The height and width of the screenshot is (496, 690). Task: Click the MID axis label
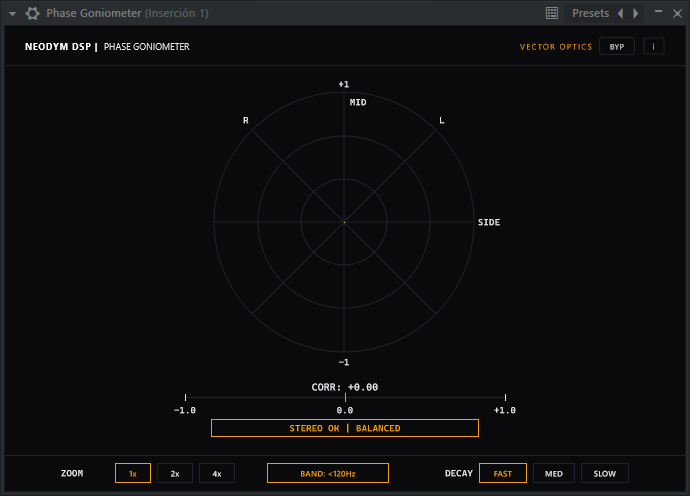[x=358, y=103]
